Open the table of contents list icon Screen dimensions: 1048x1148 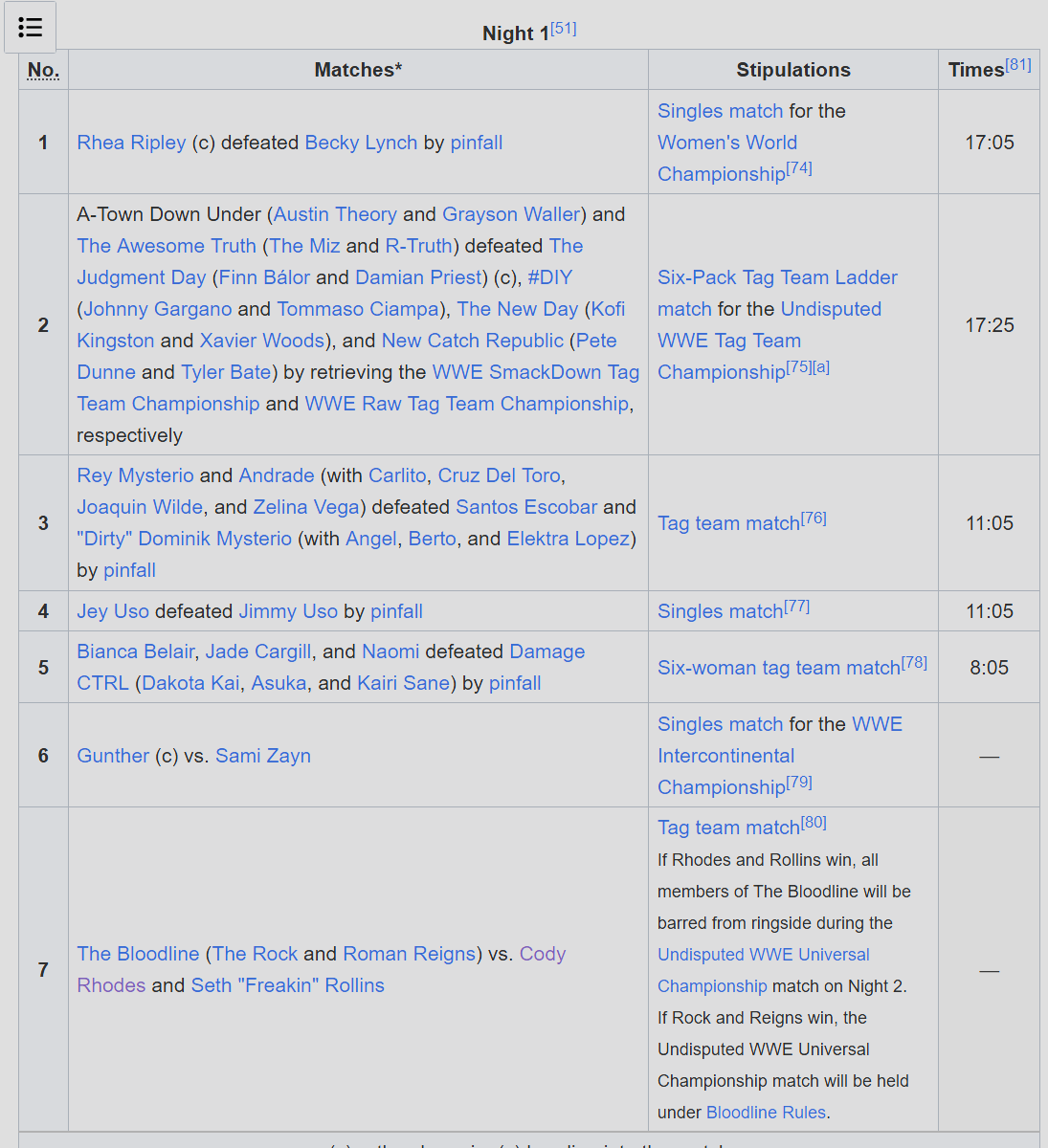pyautogui.click(x=30, y=27)
